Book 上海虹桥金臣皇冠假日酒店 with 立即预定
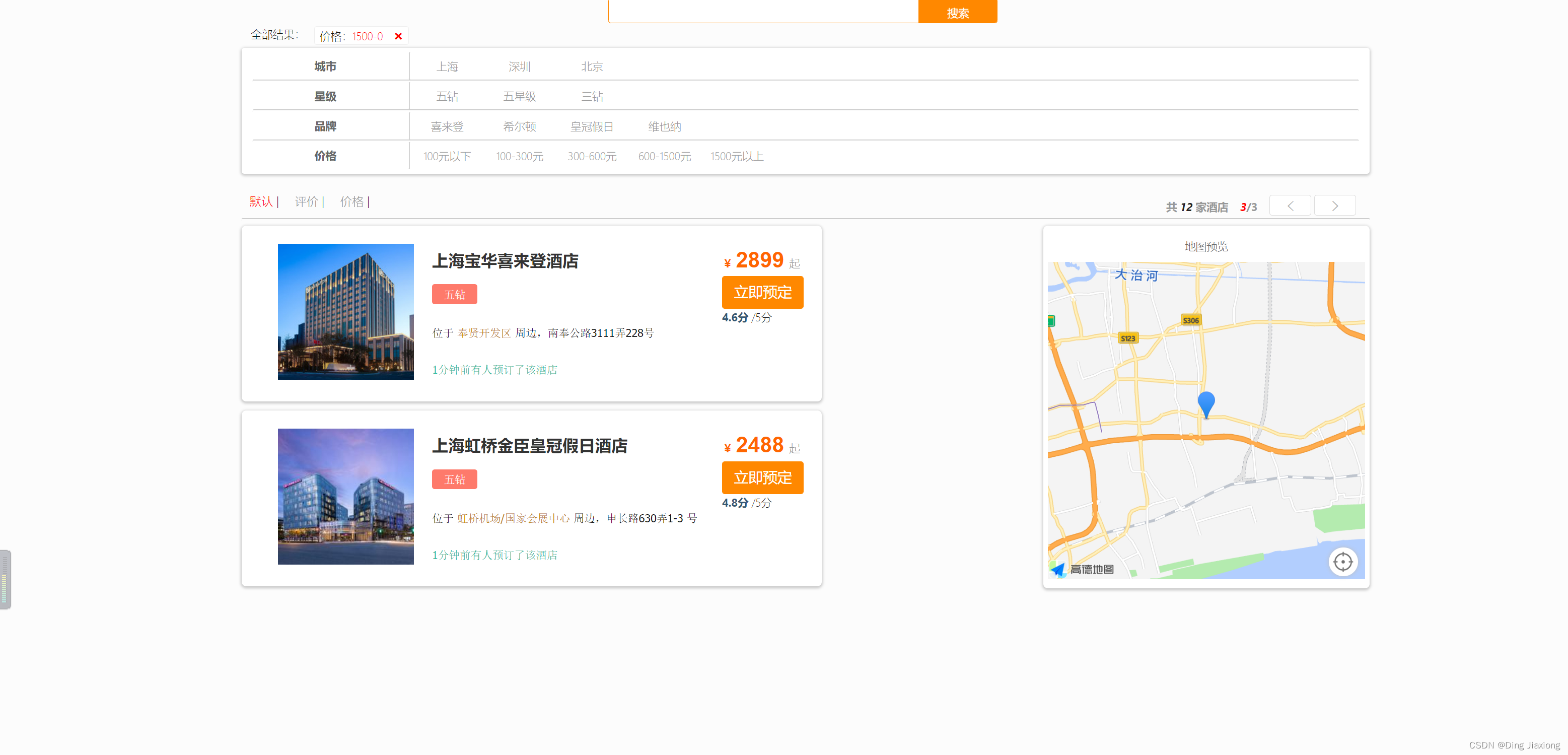This screenshot has width=1568, height=755. click(762, 477)
